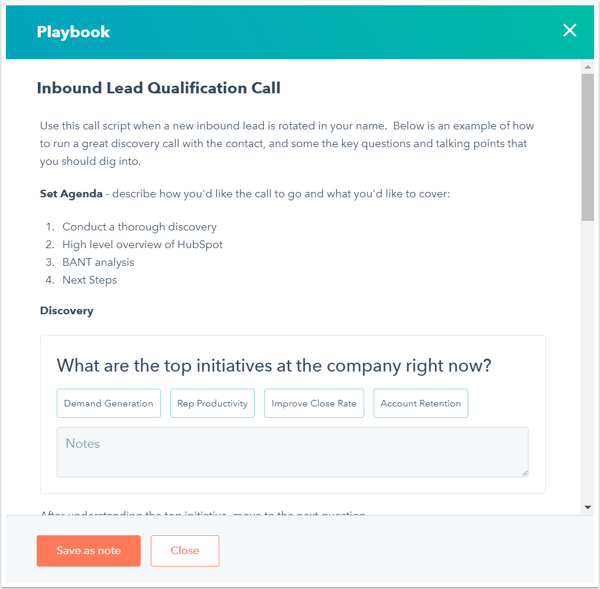Grab the Notes field resize handle
This screenshot has width=600, height=589.
coord(522,470)
